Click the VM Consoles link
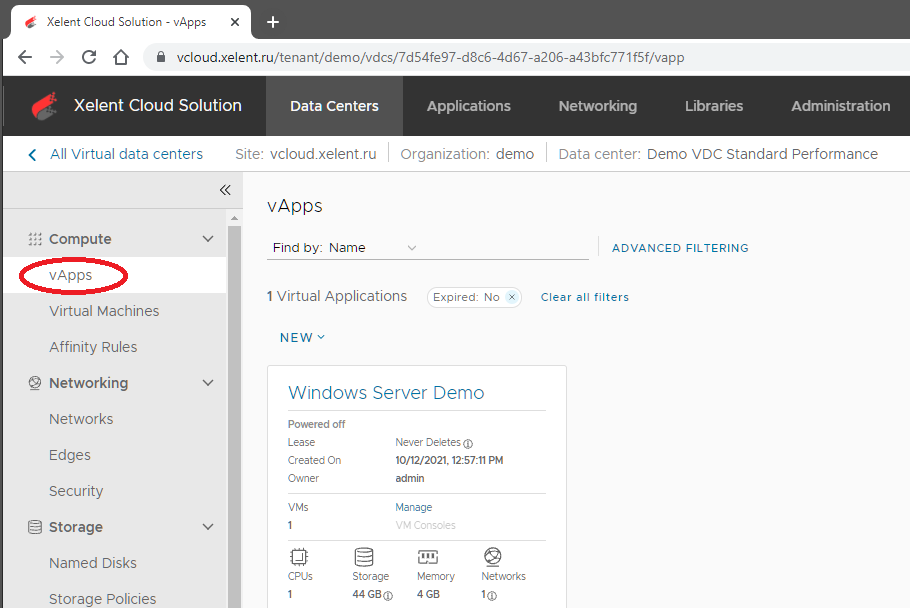910x608 pixels. [x=425, y=525]
